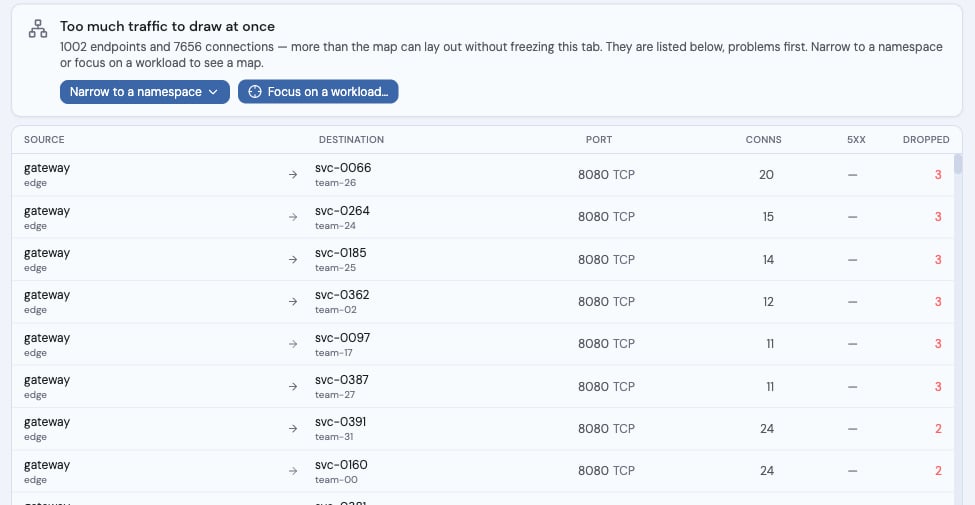This screenshot has width=975, height=505.
Task: Click the arrow icon in the svc-0066 row
Action: pyautogui.click(x=293, y=175)
